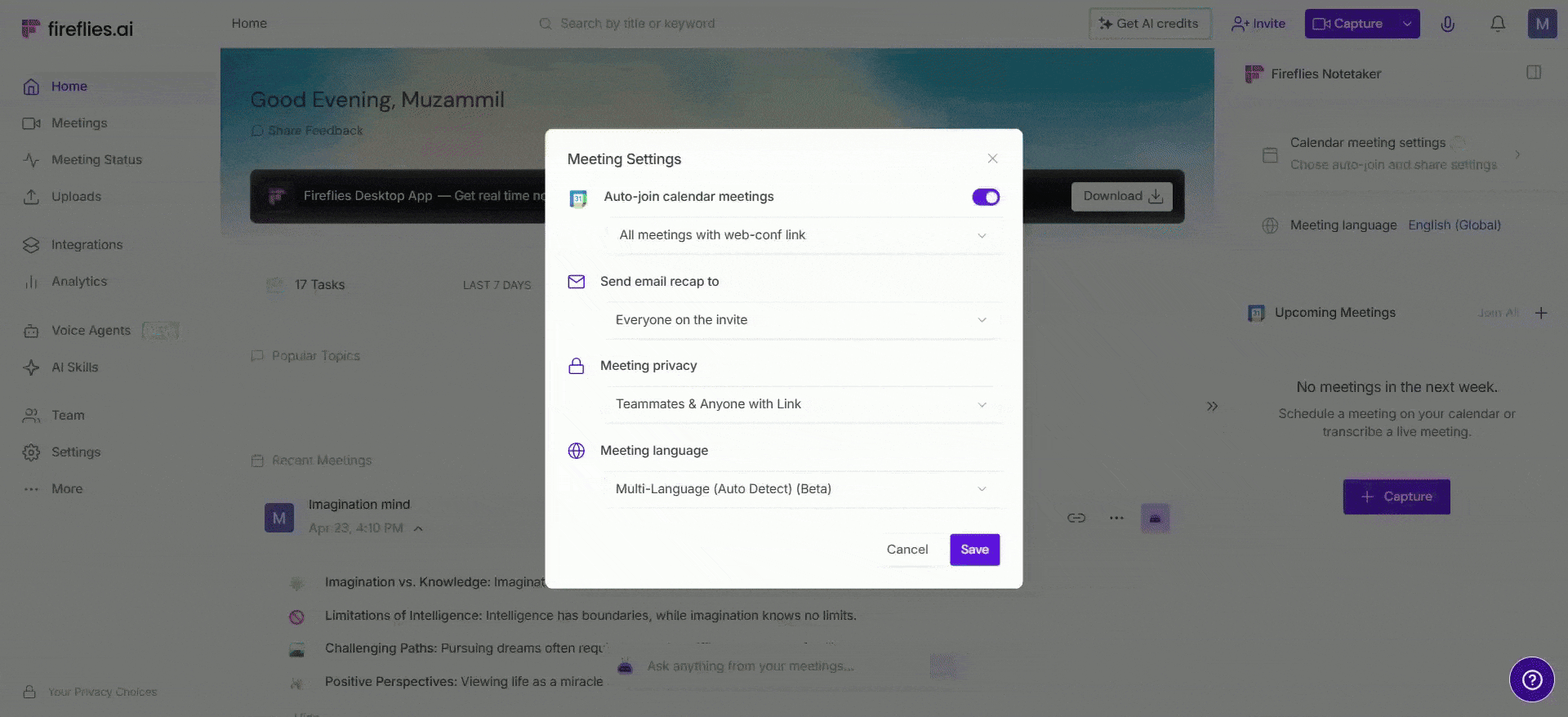
Task: Click Cancel in Meeting Settings dialog
Action: click(x=907, y=550)
